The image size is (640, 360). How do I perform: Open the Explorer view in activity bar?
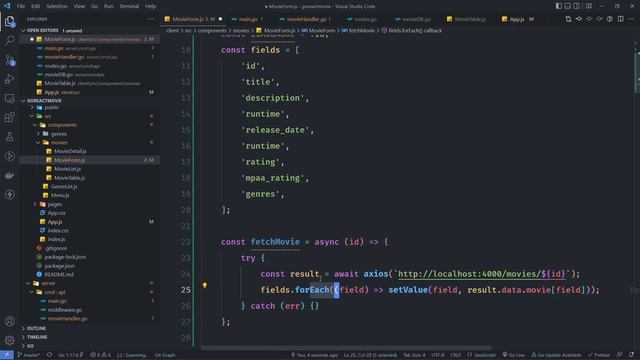(x=10, y=21)
